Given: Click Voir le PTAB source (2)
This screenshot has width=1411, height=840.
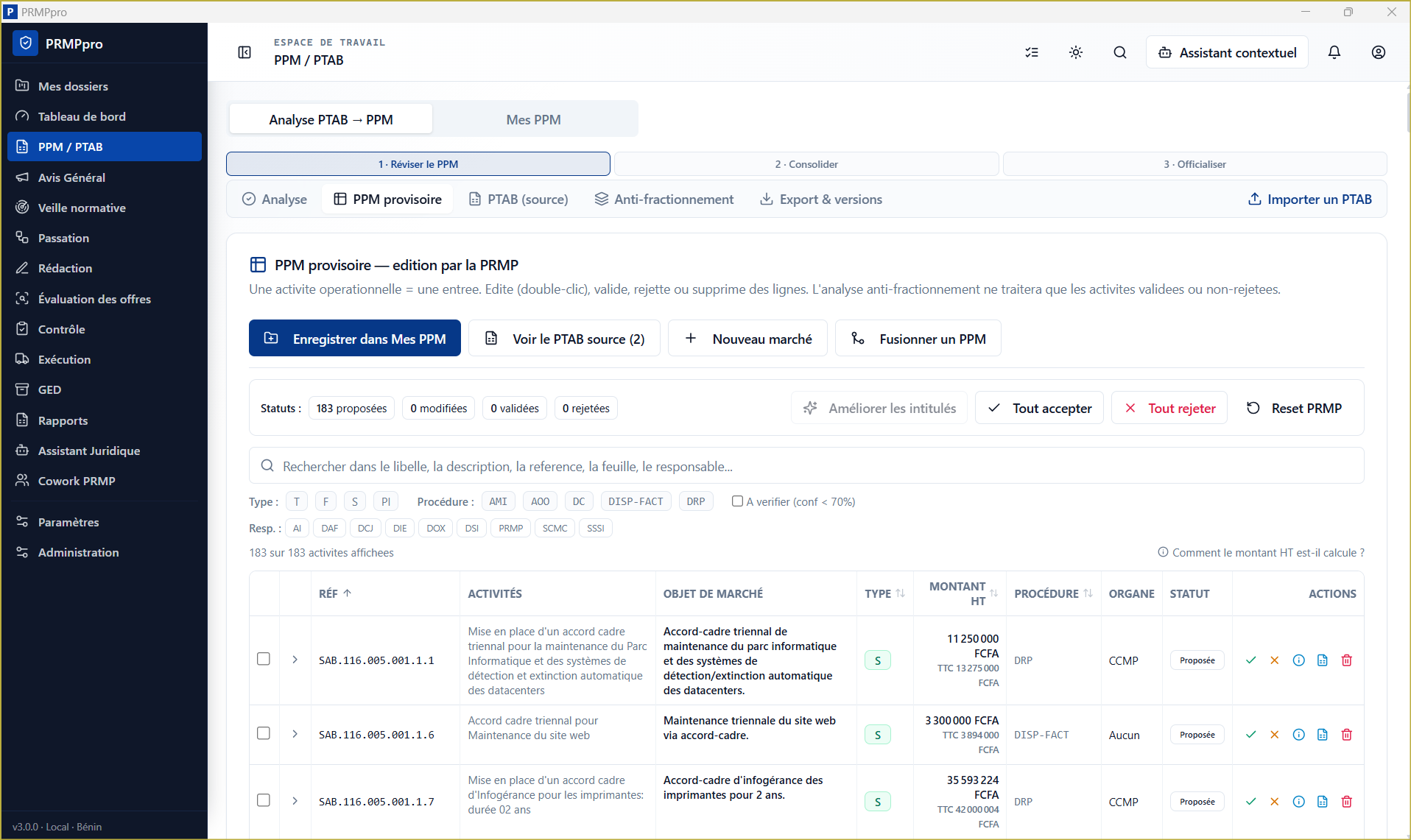Looking at the screenshot, I should [x=564, y=339].
